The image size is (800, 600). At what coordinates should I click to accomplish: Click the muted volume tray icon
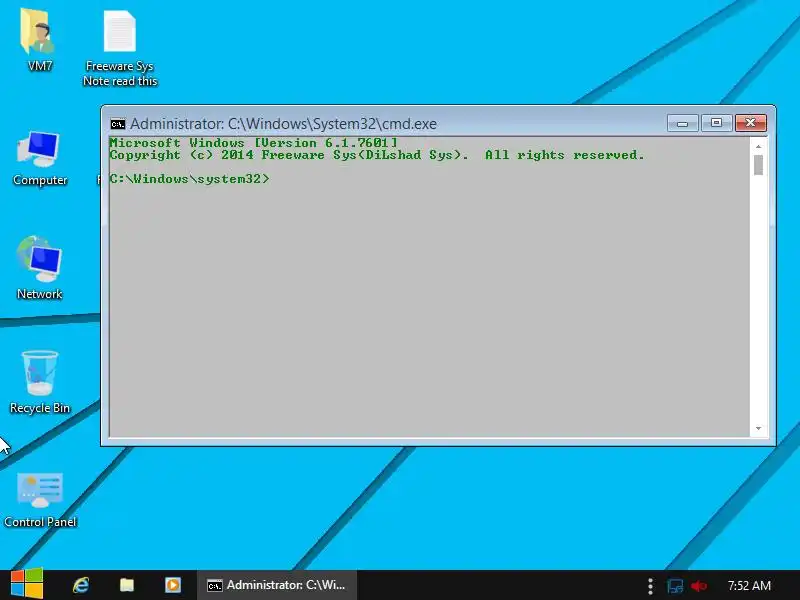click(x=699, y=586)
